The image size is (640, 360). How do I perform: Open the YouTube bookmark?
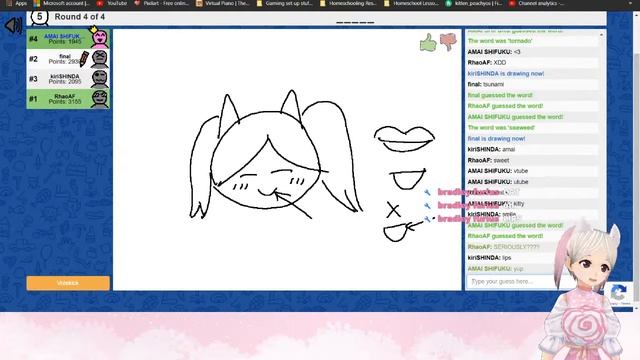coord(112,3)
